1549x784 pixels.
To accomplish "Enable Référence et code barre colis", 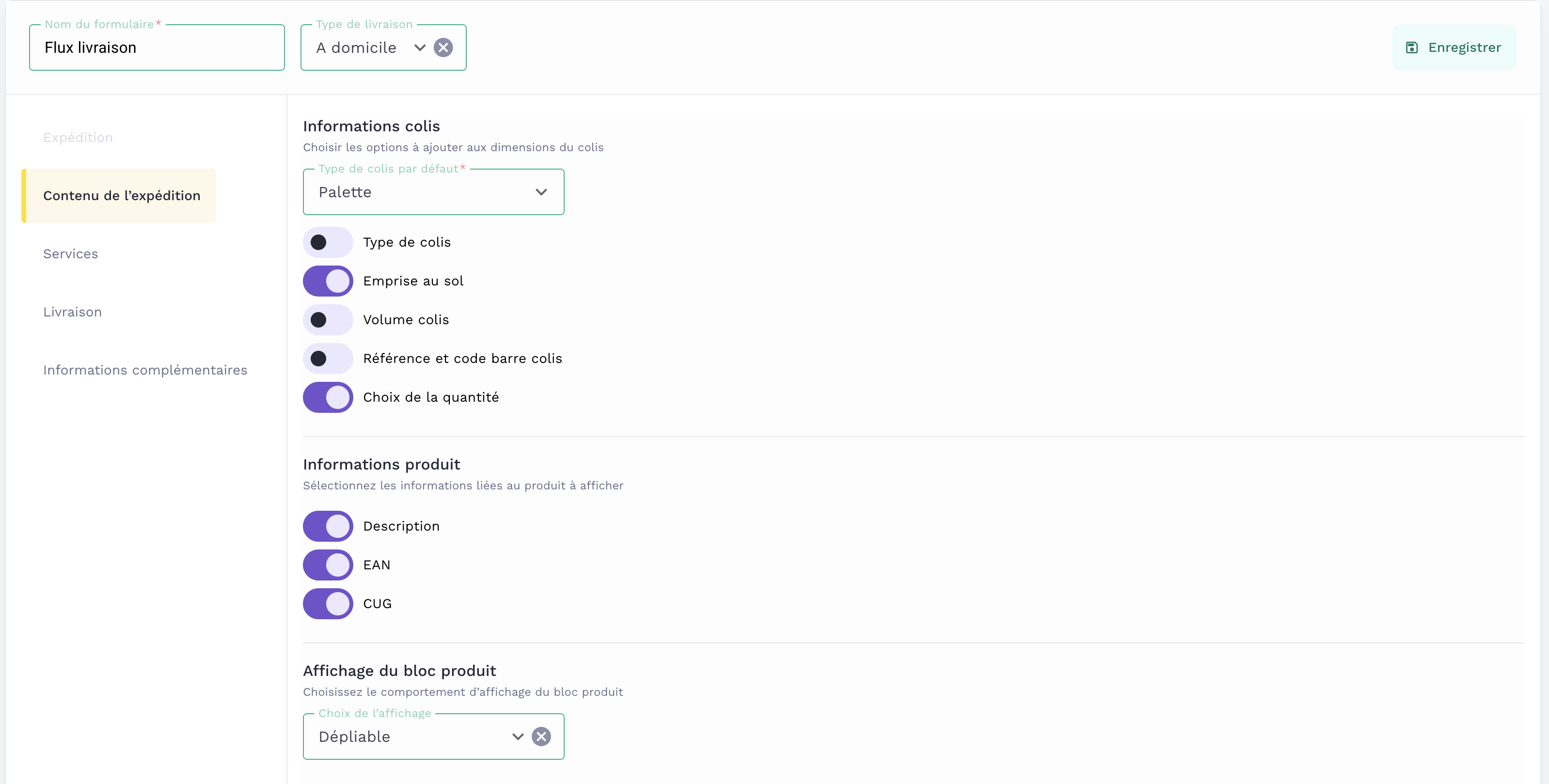I will tap(328, 359).
